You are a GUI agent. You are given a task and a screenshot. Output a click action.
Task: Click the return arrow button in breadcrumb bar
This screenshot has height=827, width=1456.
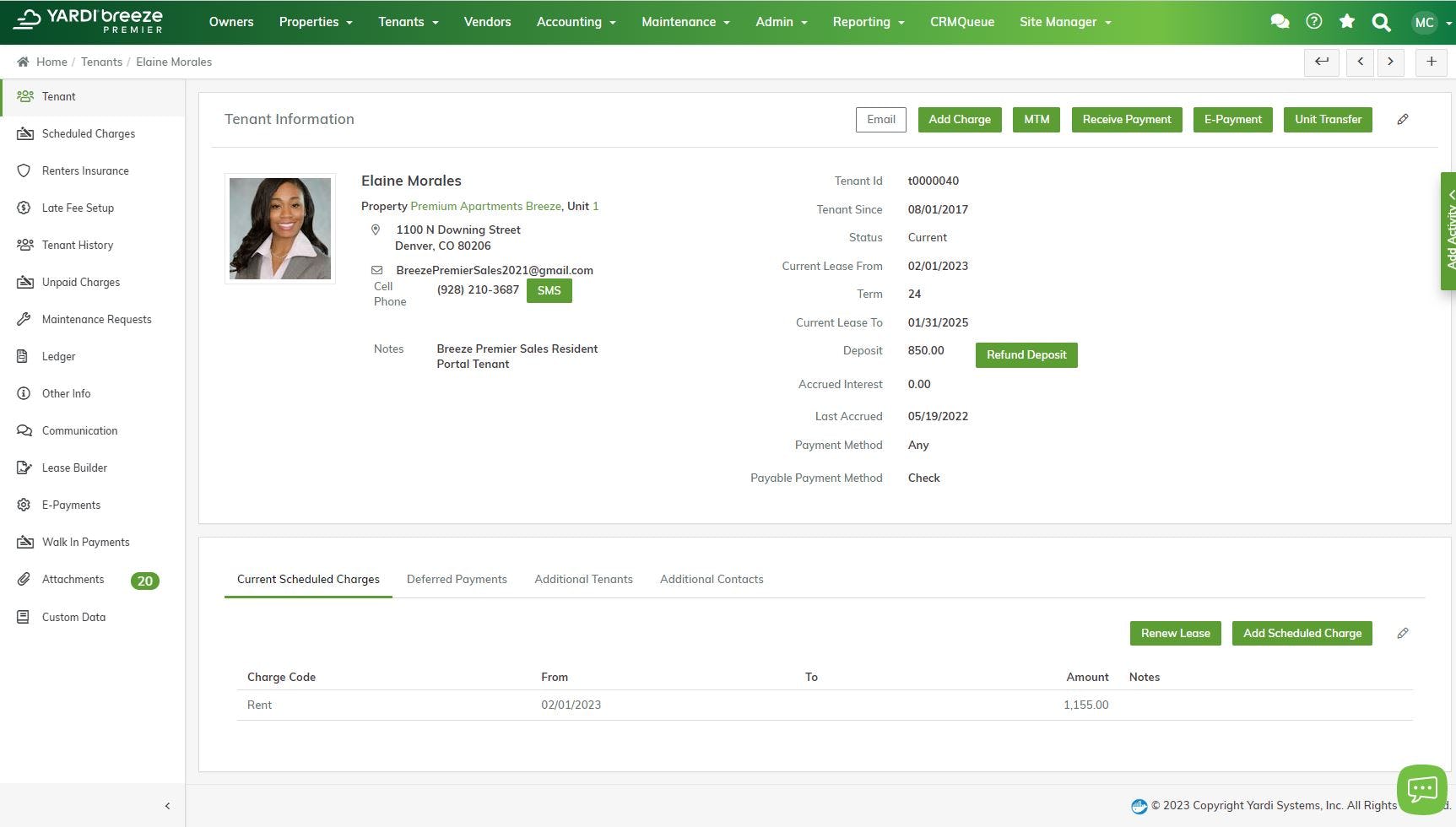click(x=1322, y=62)
